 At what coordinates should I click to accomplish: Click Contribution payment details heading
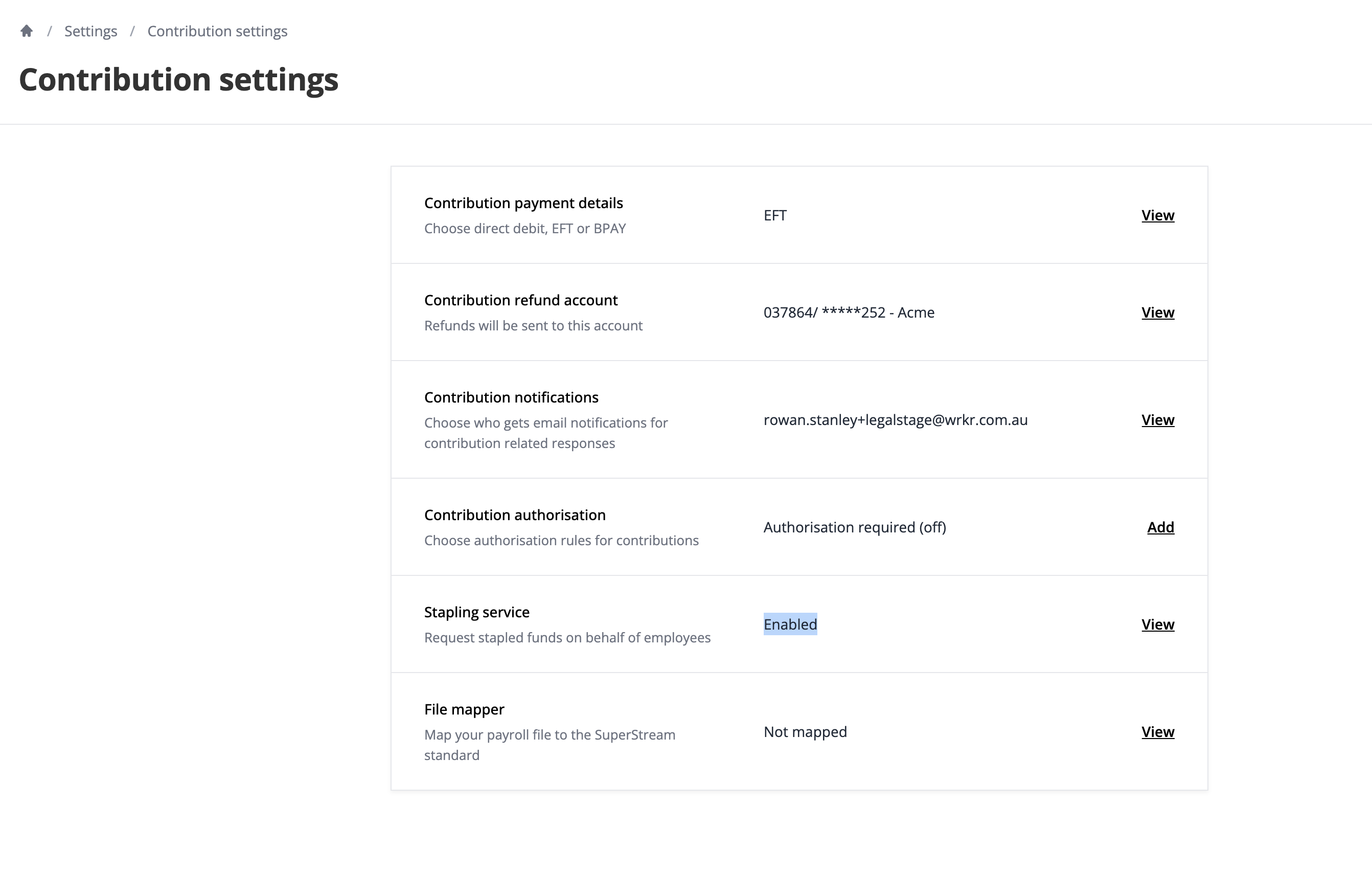523,203
